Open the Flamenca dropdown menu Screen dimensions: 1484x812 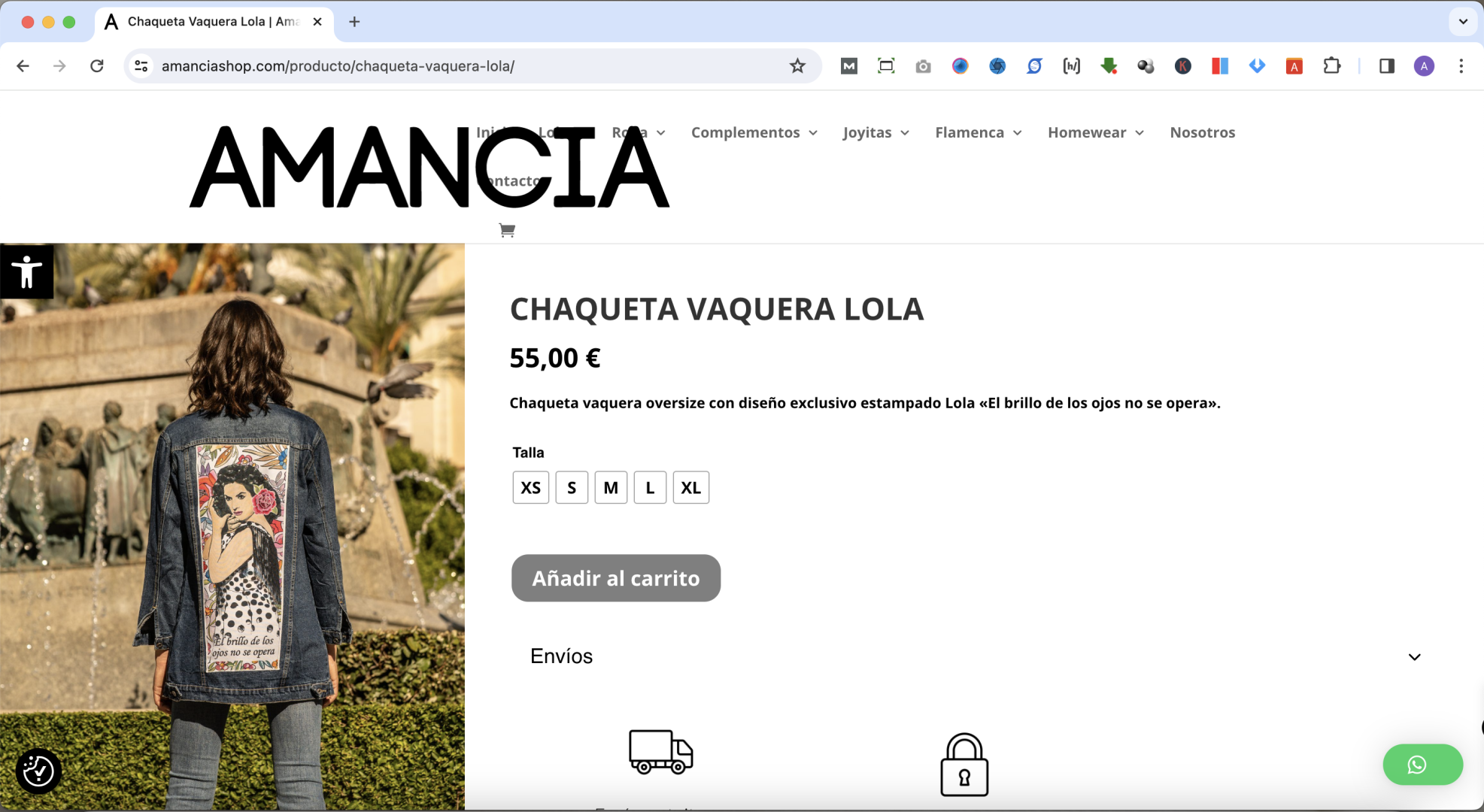(979, 132)
